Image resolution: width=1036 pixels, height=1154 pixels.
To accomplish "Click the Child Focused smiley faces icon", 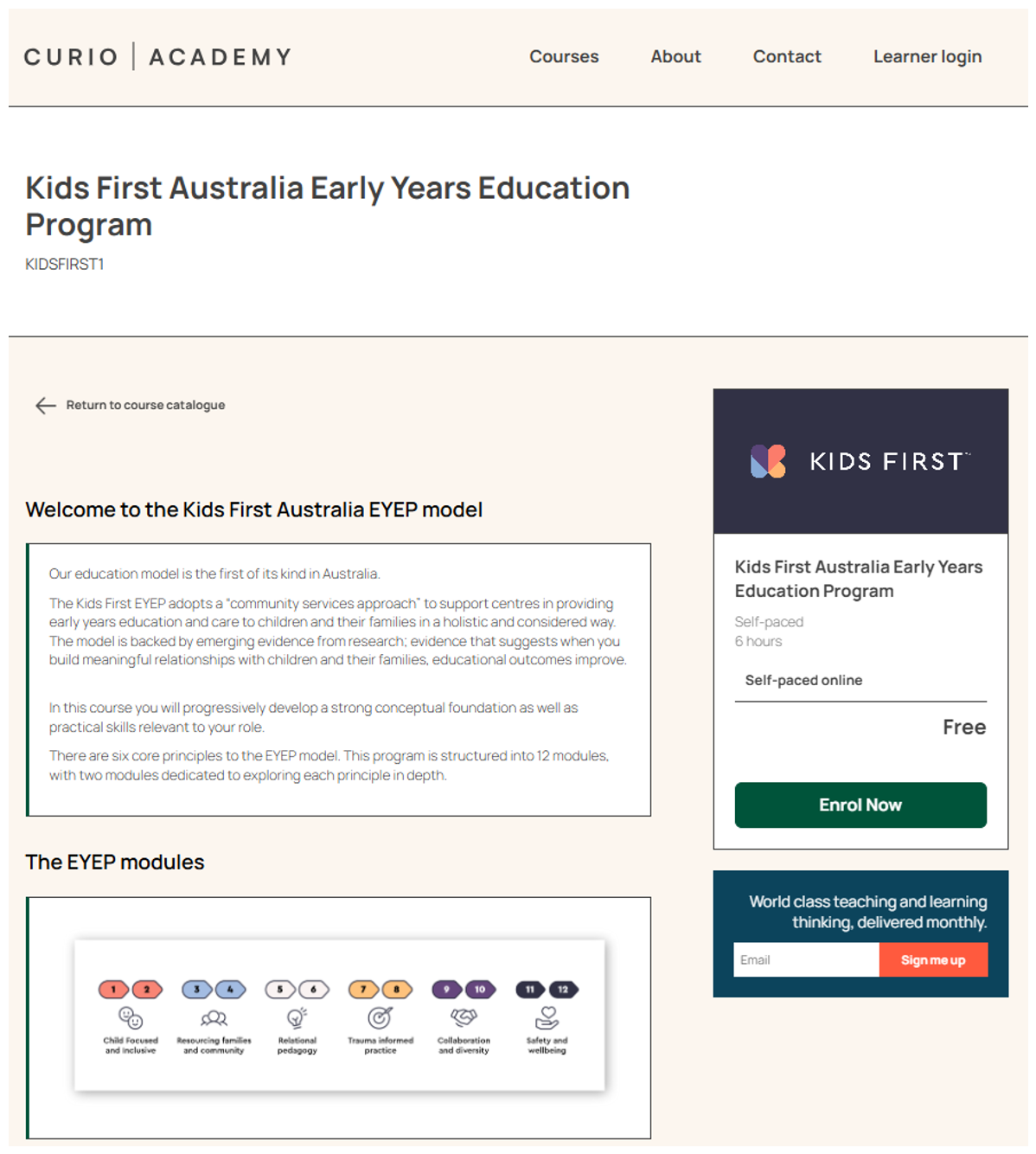I will 131,1017.
